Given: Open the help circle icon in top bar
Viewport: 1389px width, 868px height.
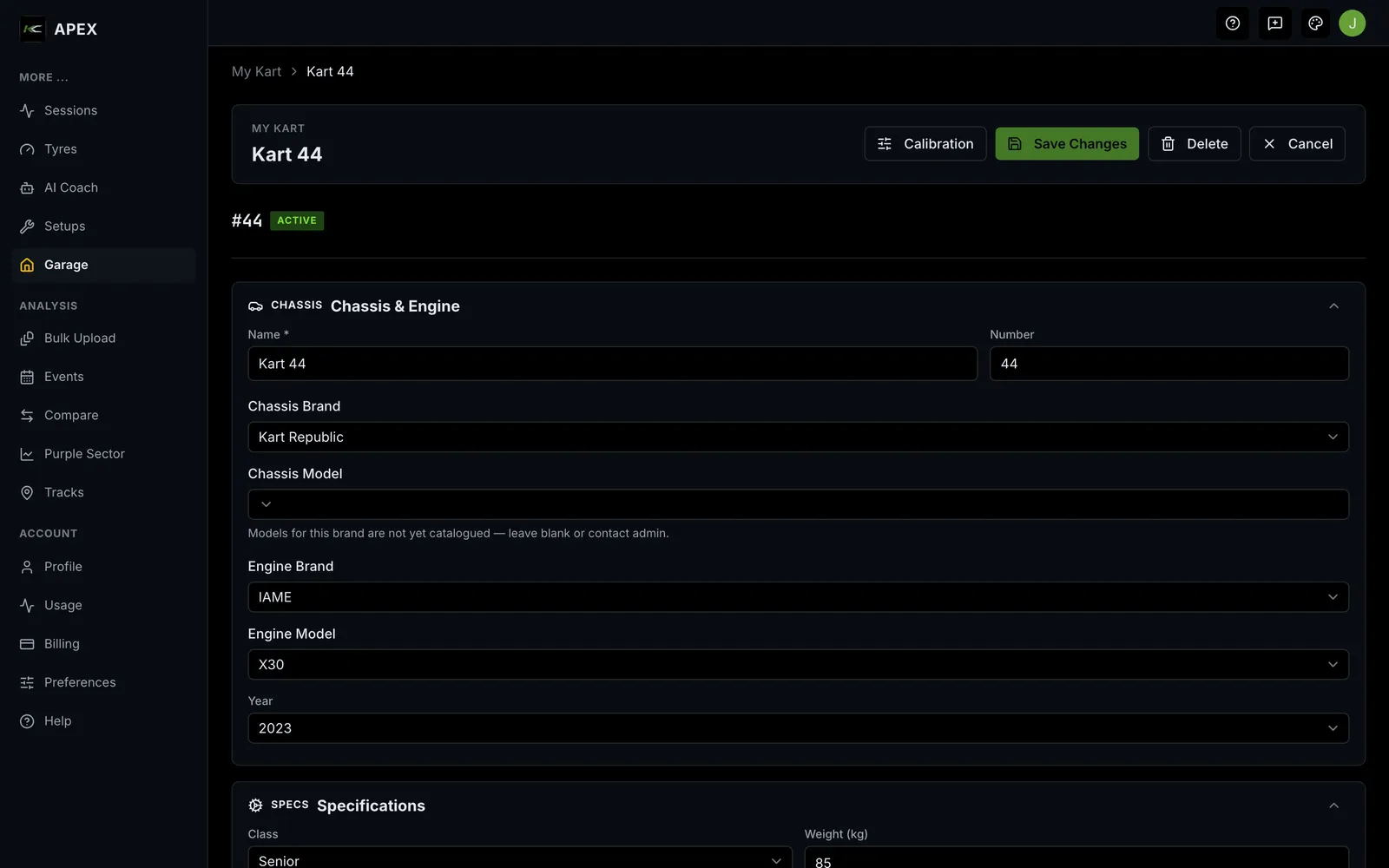Looking at the screenshot, I should tap(1232, 23).
